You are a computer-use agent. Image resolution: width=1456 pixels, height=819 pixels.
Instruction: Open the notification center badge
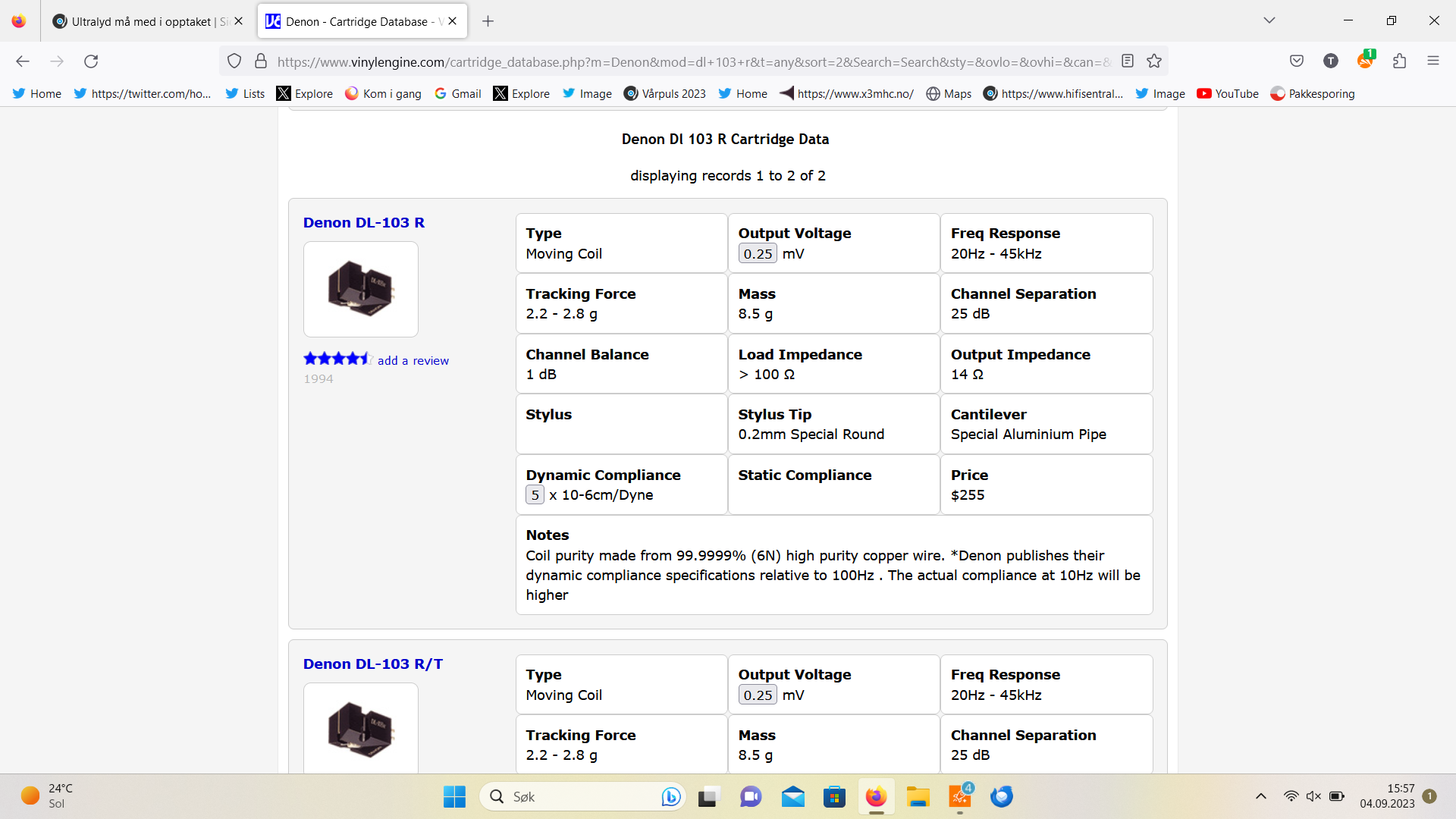pyautogui.click(x=1429, y=796)
